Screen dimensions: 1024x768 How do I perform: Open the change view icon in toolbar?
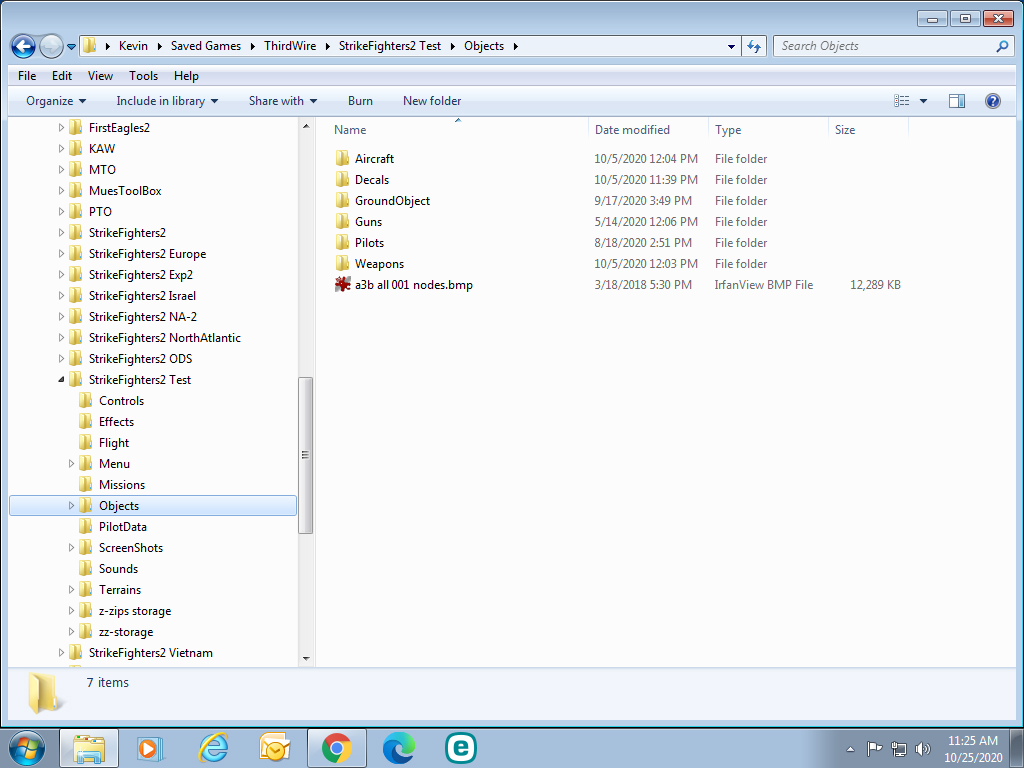(x=902, y=101)
